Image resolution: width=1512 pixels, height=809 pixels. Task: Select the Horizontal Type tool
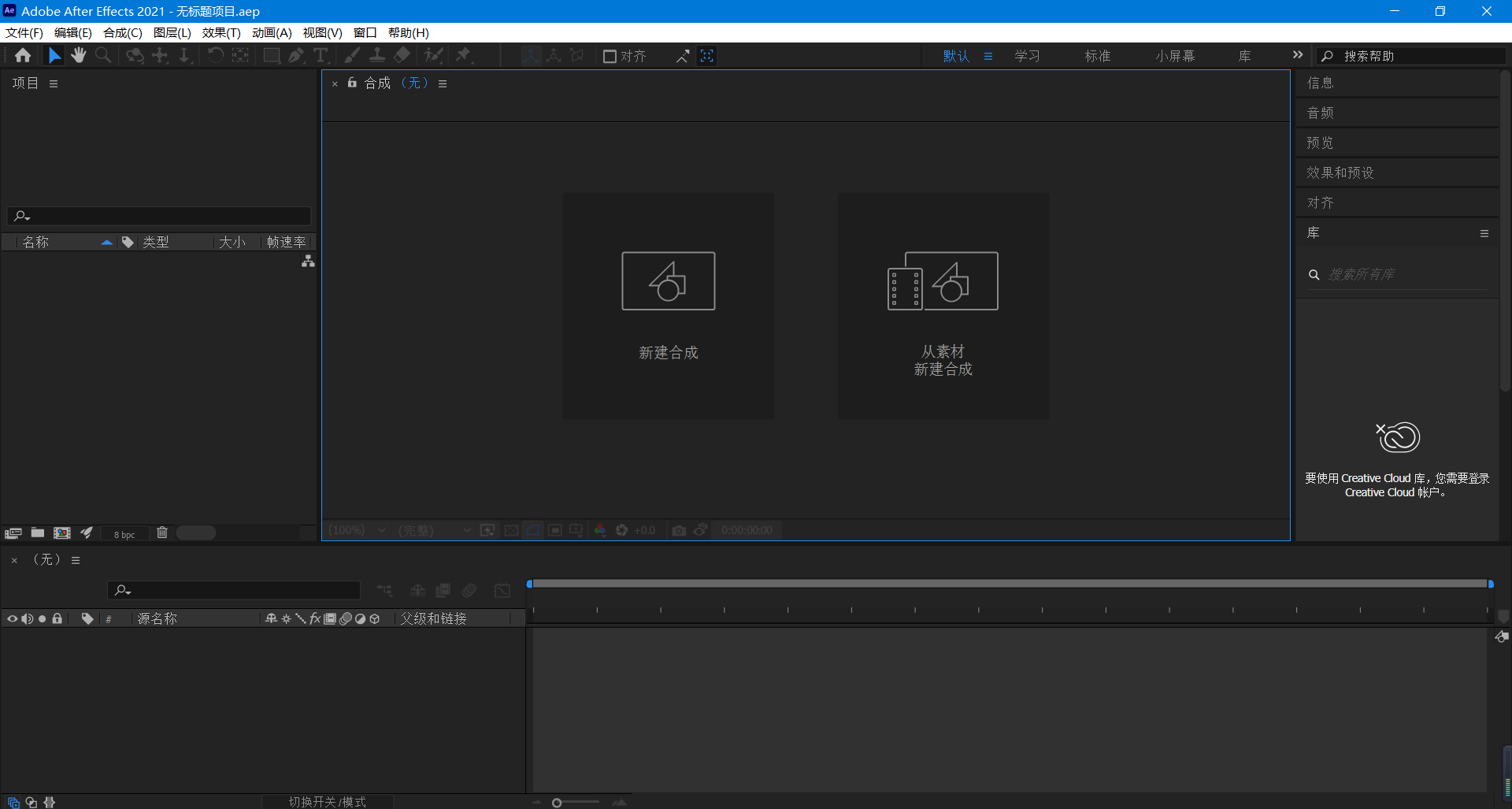[x=320, y=55]
